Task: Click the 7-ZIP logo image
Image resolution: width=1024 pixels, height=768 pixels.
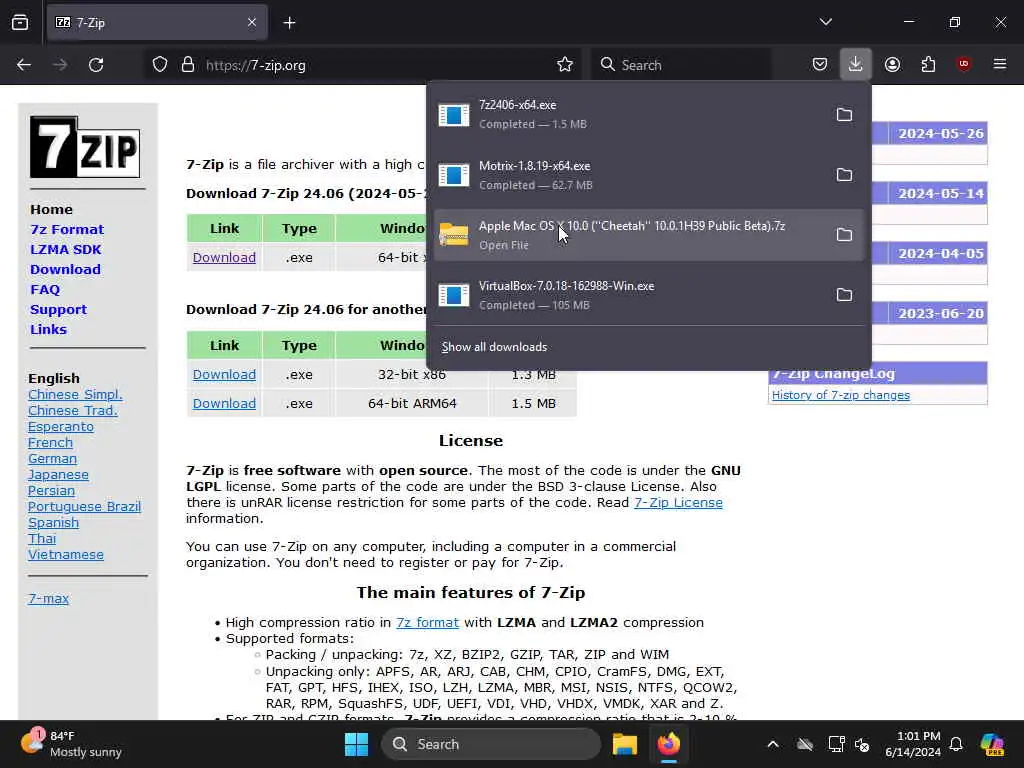Action: tap(85, 147)
